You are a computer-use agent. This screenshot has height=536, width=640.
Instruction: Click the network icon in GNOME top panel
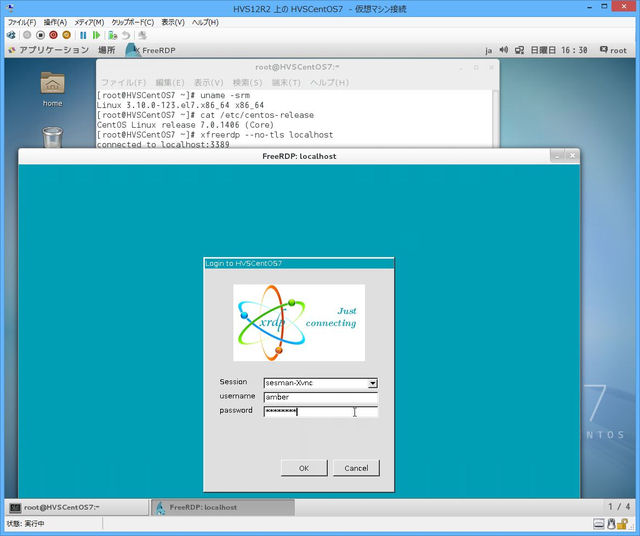(x=520, y=49)
